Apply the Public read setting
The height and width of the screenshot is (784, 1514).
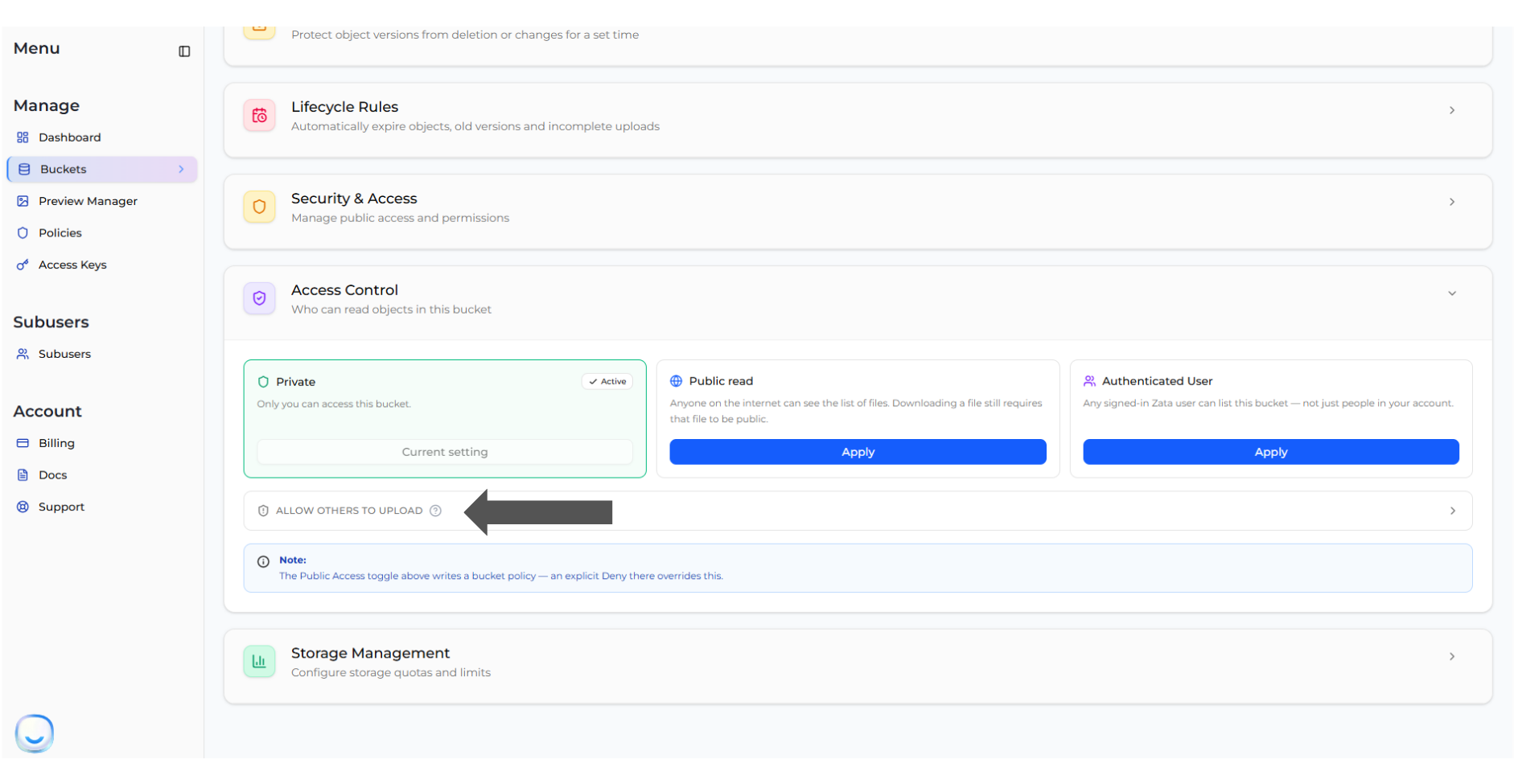coord(858,452)
